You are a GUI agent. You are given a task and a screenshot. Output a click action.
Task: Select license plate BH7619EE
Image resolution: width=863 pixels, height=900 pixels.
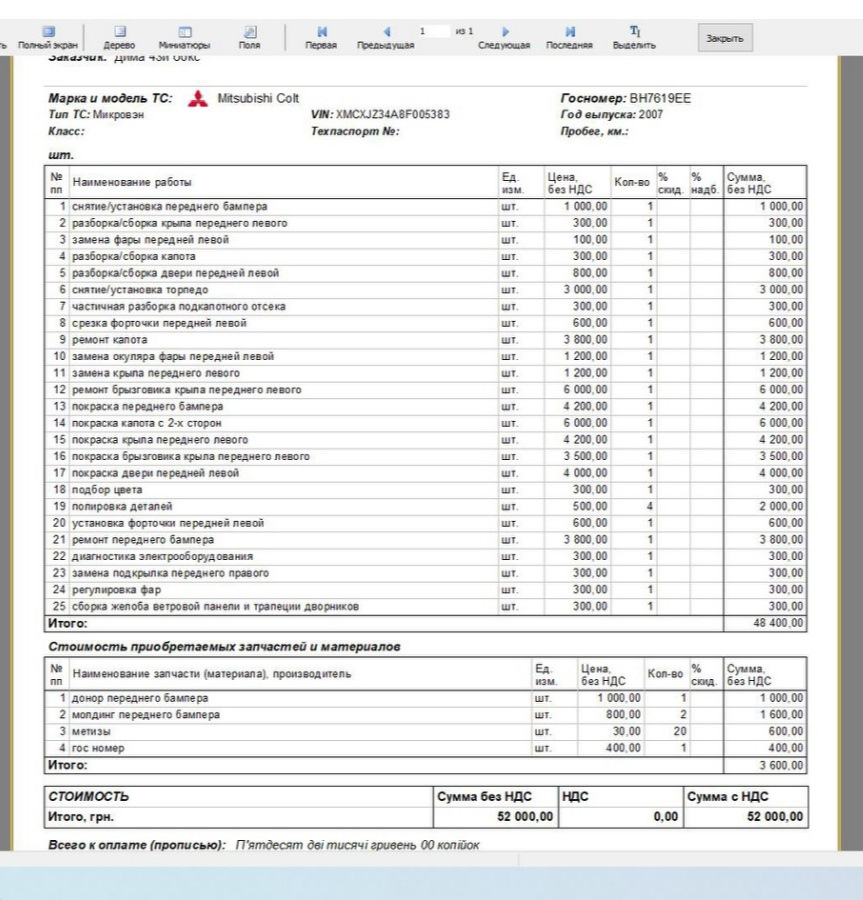(660, 98)
